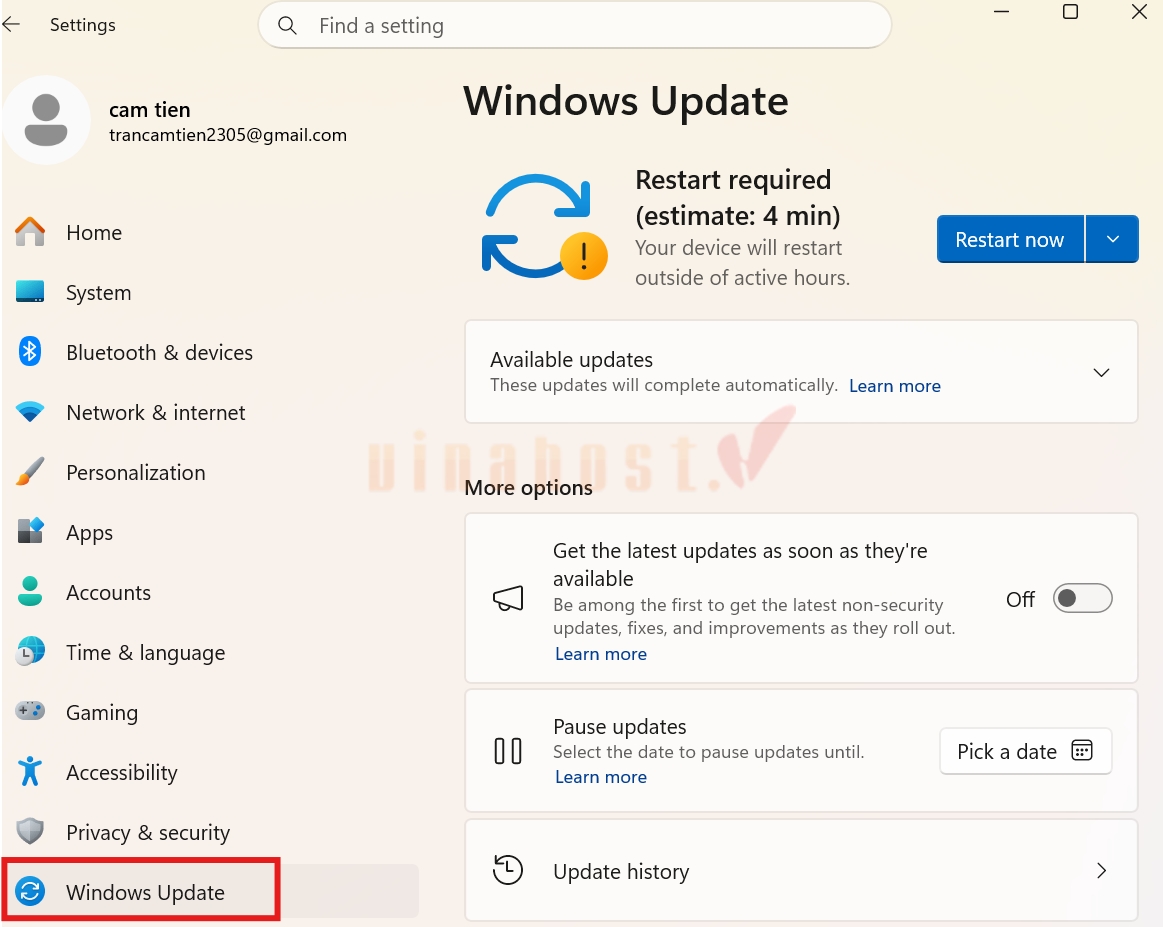
Task: Click the Time & language globe icon
Action: 30,651
